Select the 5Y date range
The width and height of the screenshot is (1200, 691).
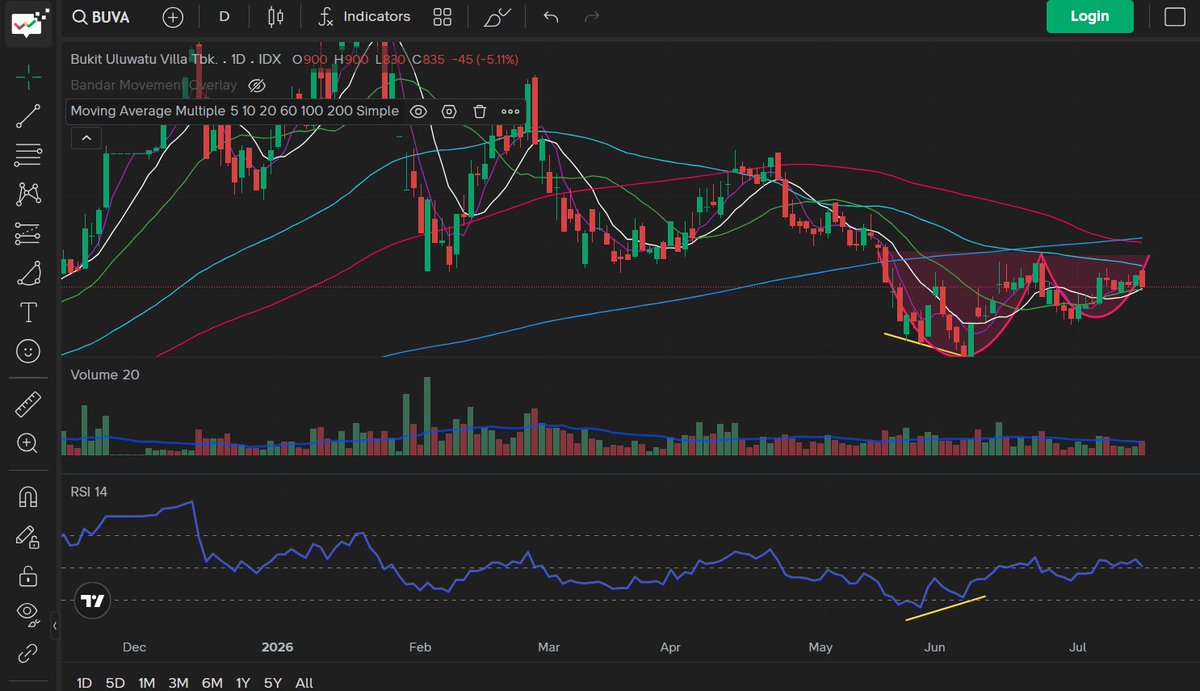click(273, 683)
